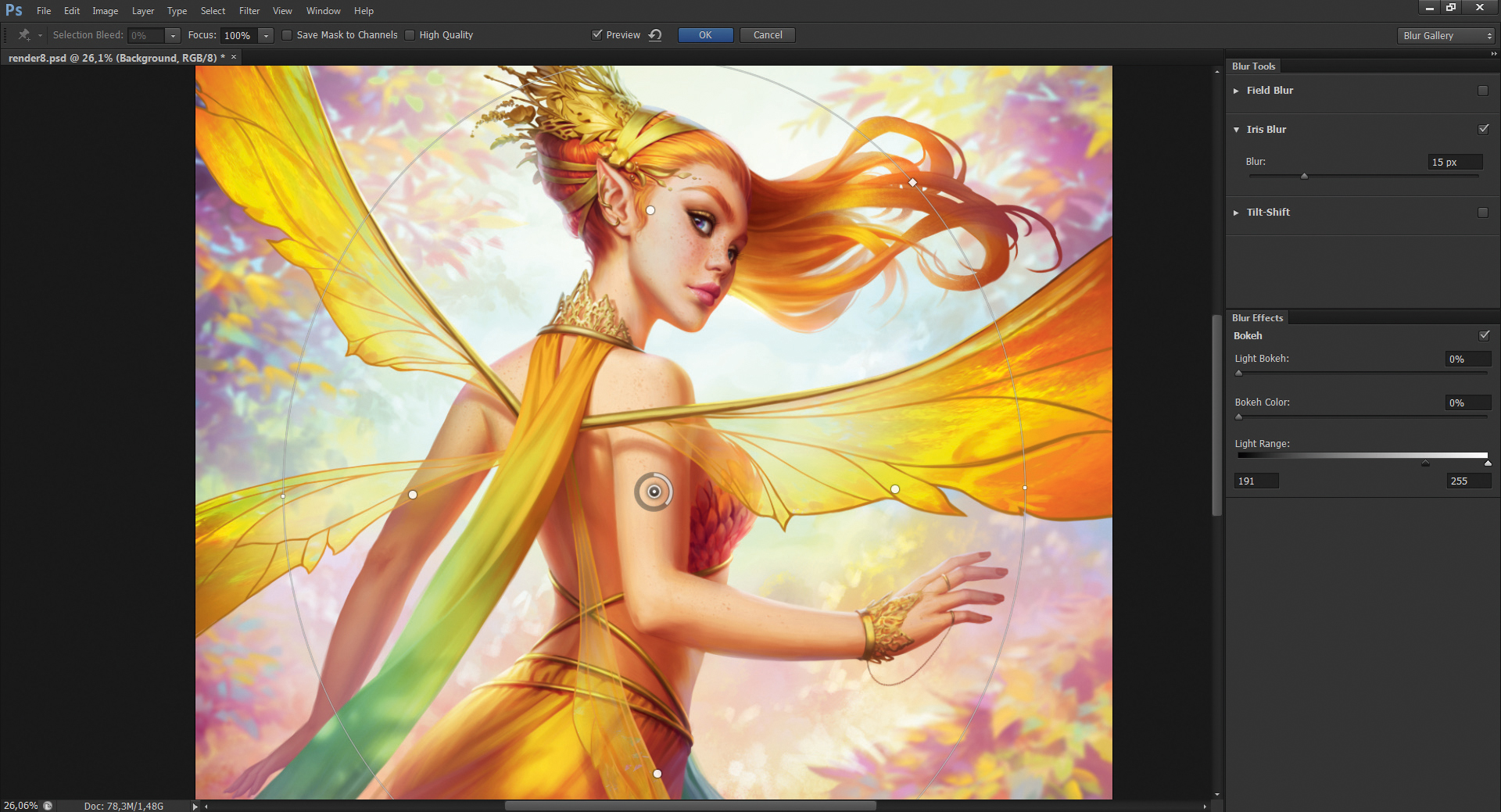Click the bottom feather handle on the dress
Viewport: 1501px width, 812px height.
(657, 774)
